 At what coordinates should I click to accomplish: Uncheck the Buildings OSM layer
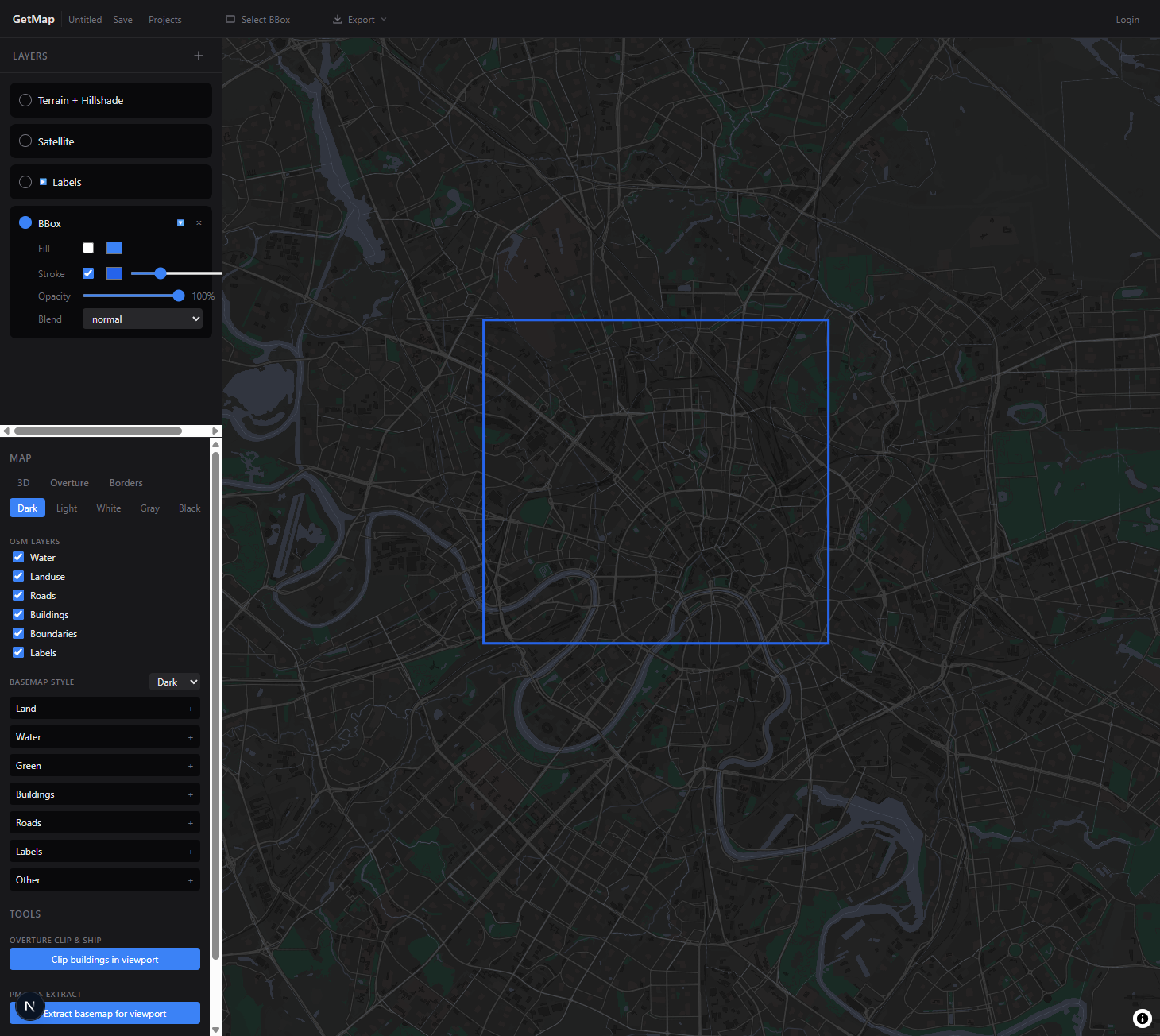18,614
